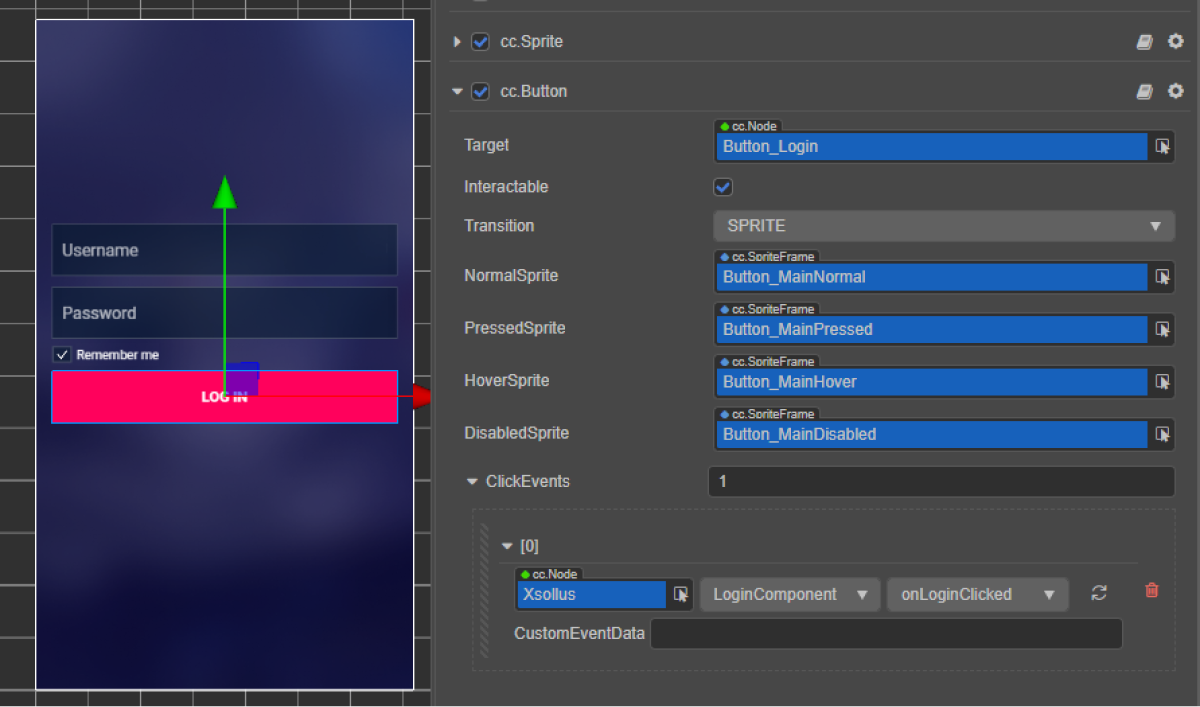Open the cc.Button help documentation book icon
1200x707 pixels.
(1145, 91)
